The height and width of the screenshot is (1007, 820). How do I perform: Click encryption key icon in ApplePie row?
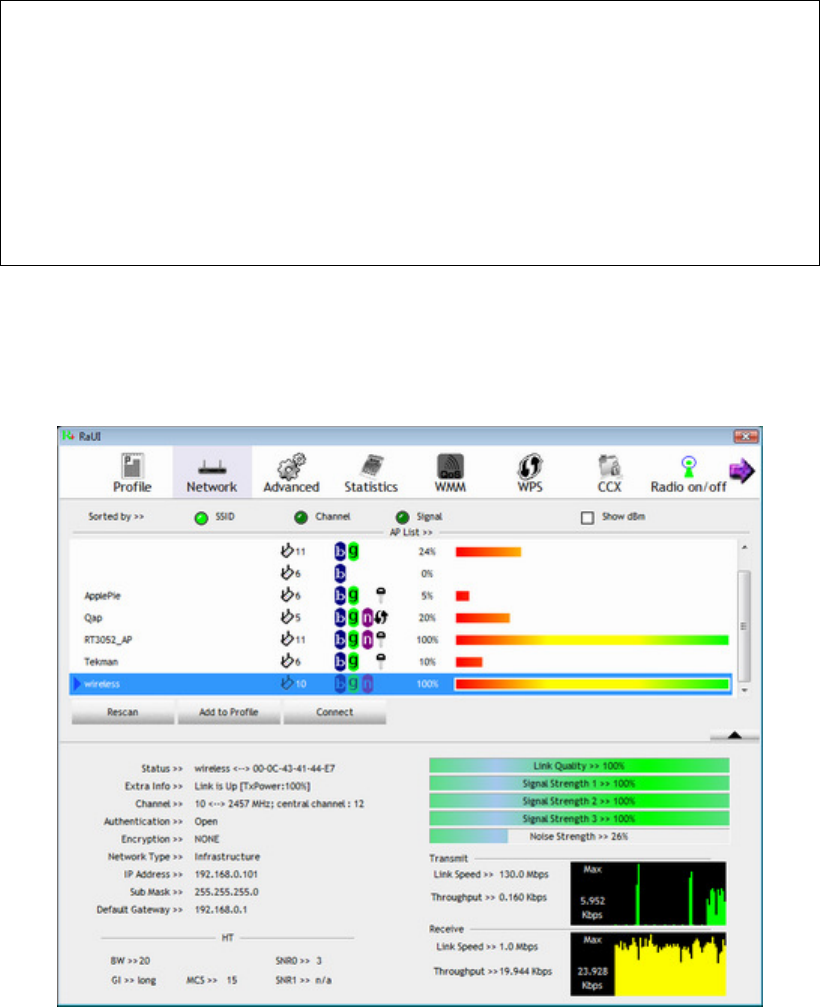pyautogui.click(x=381, y=595)
